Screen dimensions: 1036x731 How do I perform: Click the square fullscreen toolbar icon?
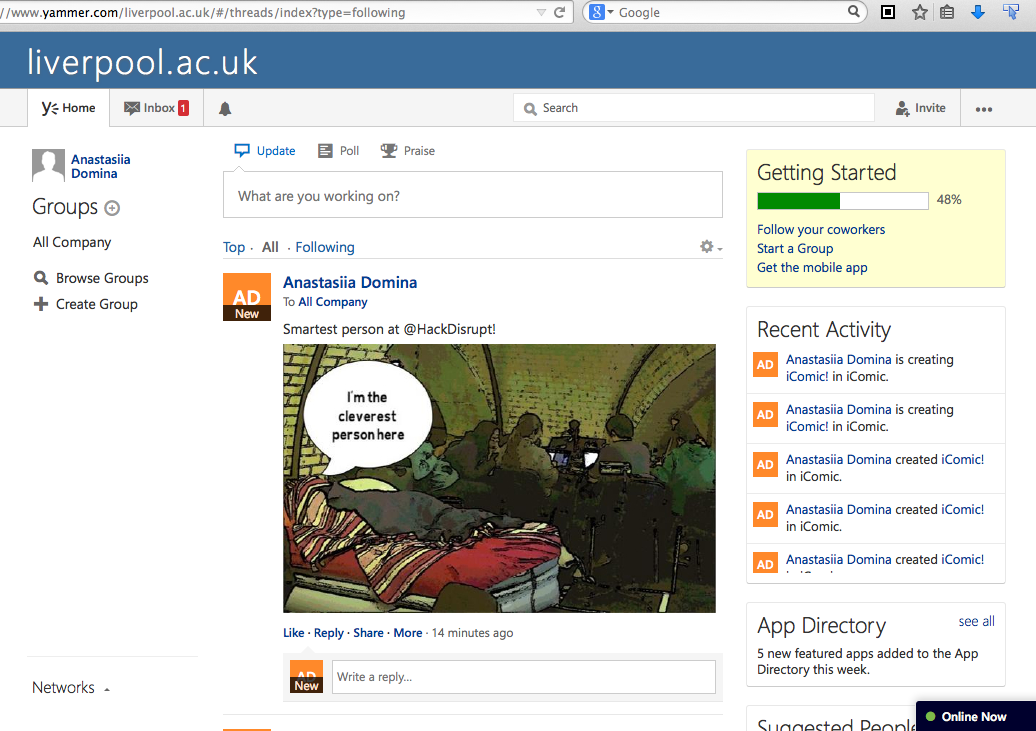coord(888,12)
